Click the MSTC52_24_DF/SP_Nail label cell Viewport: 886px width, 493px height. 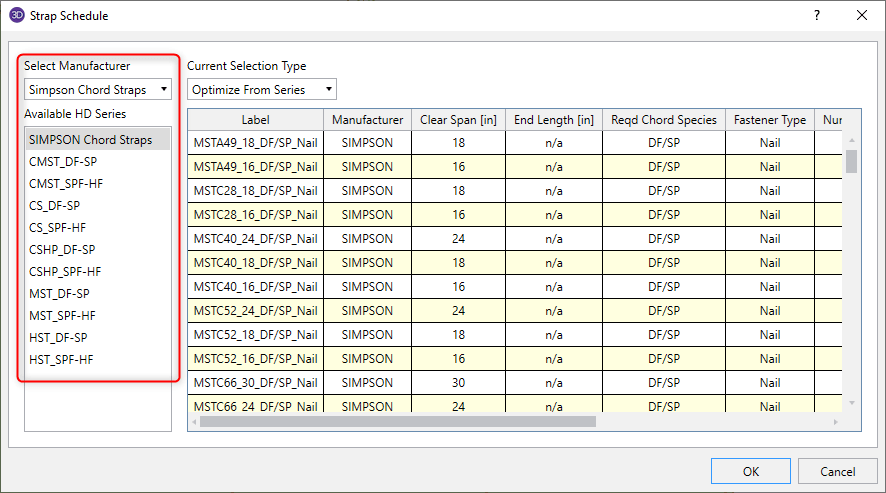[255, 311]
